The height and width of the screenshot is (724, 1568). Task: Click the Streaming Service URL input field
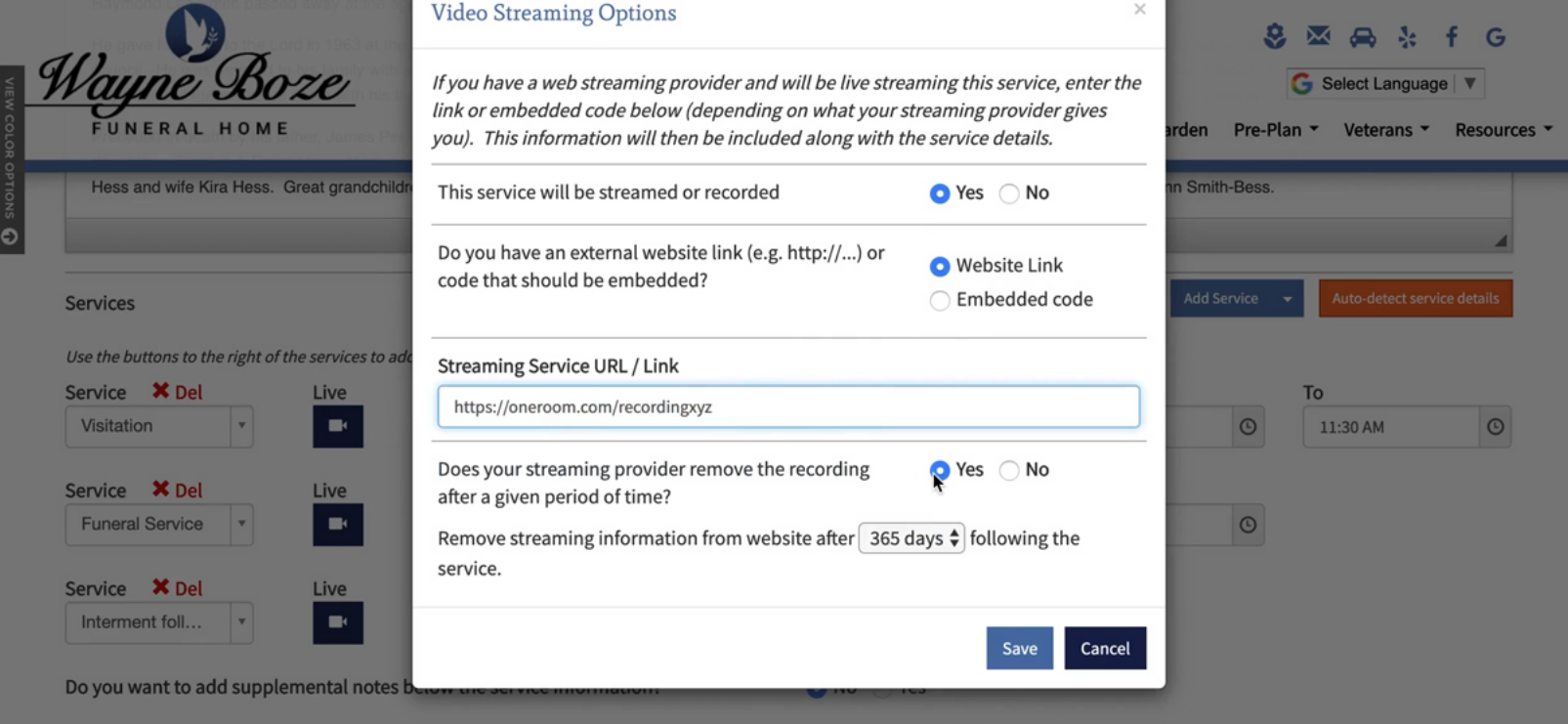tap(787, 406)
